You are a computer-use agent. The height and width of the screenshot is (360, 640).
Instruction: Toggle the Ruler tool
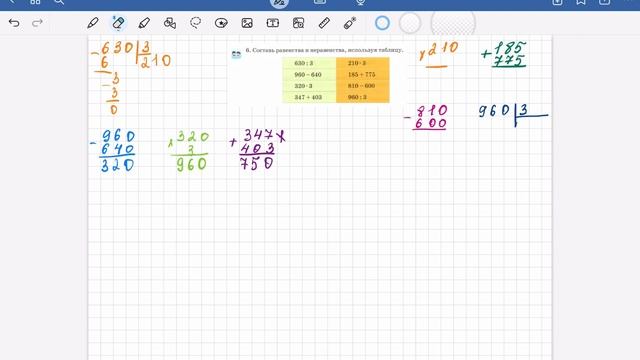(x=324, y=23)
